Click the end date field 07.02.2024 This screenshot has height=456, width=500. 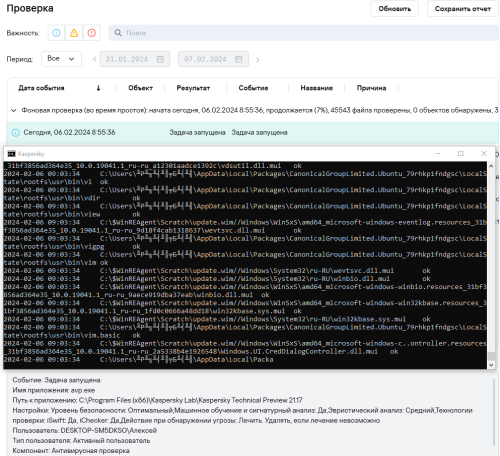coord(213,59)
